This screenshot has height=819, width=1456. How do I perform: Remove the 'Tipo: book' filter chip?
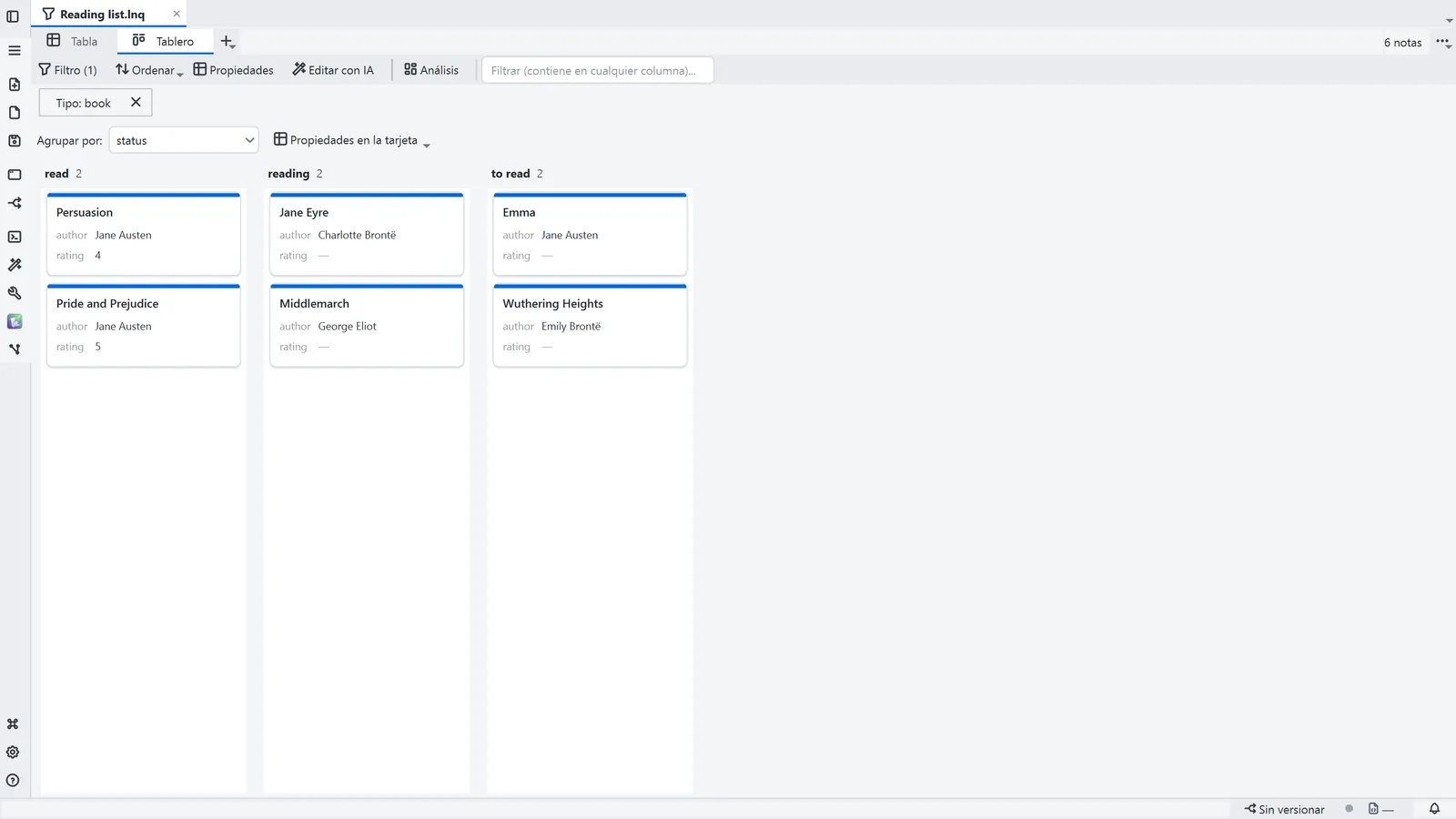136,102
